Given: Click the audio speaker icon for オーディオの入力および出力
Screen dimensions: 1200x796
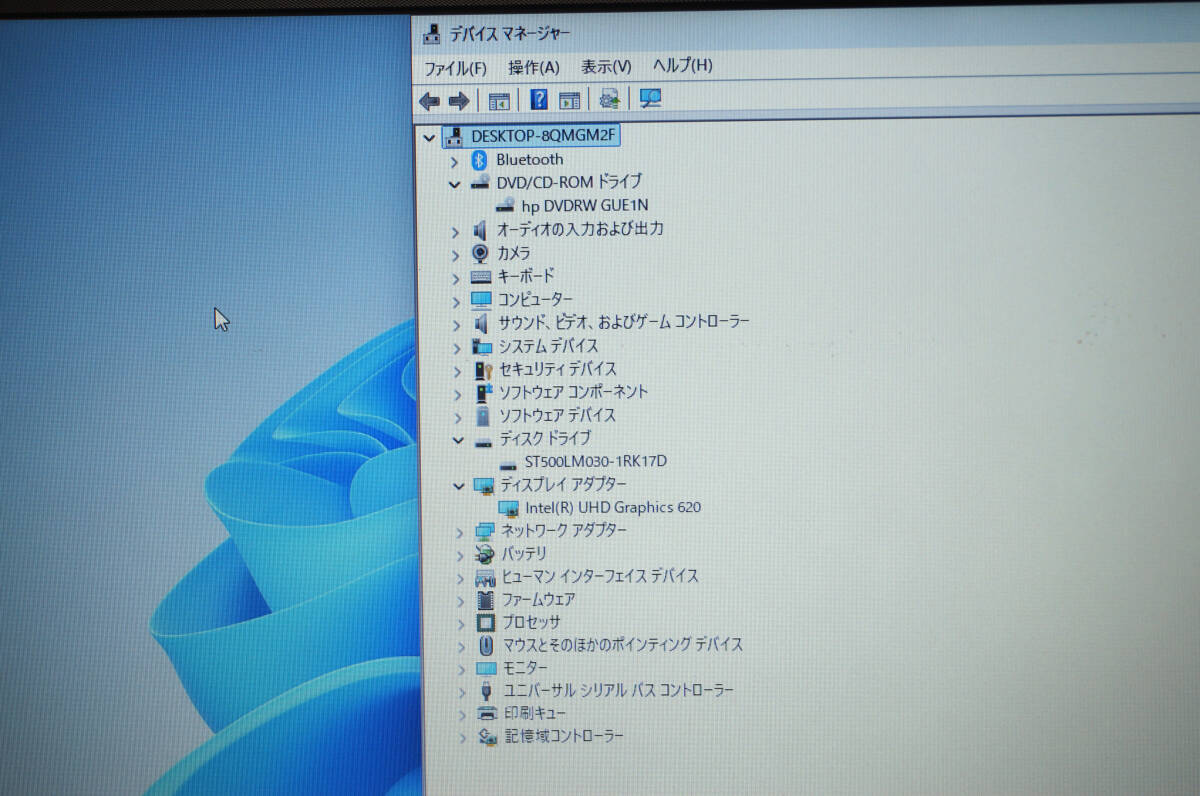Looking at the screenshot, I should tap(480, 229).
